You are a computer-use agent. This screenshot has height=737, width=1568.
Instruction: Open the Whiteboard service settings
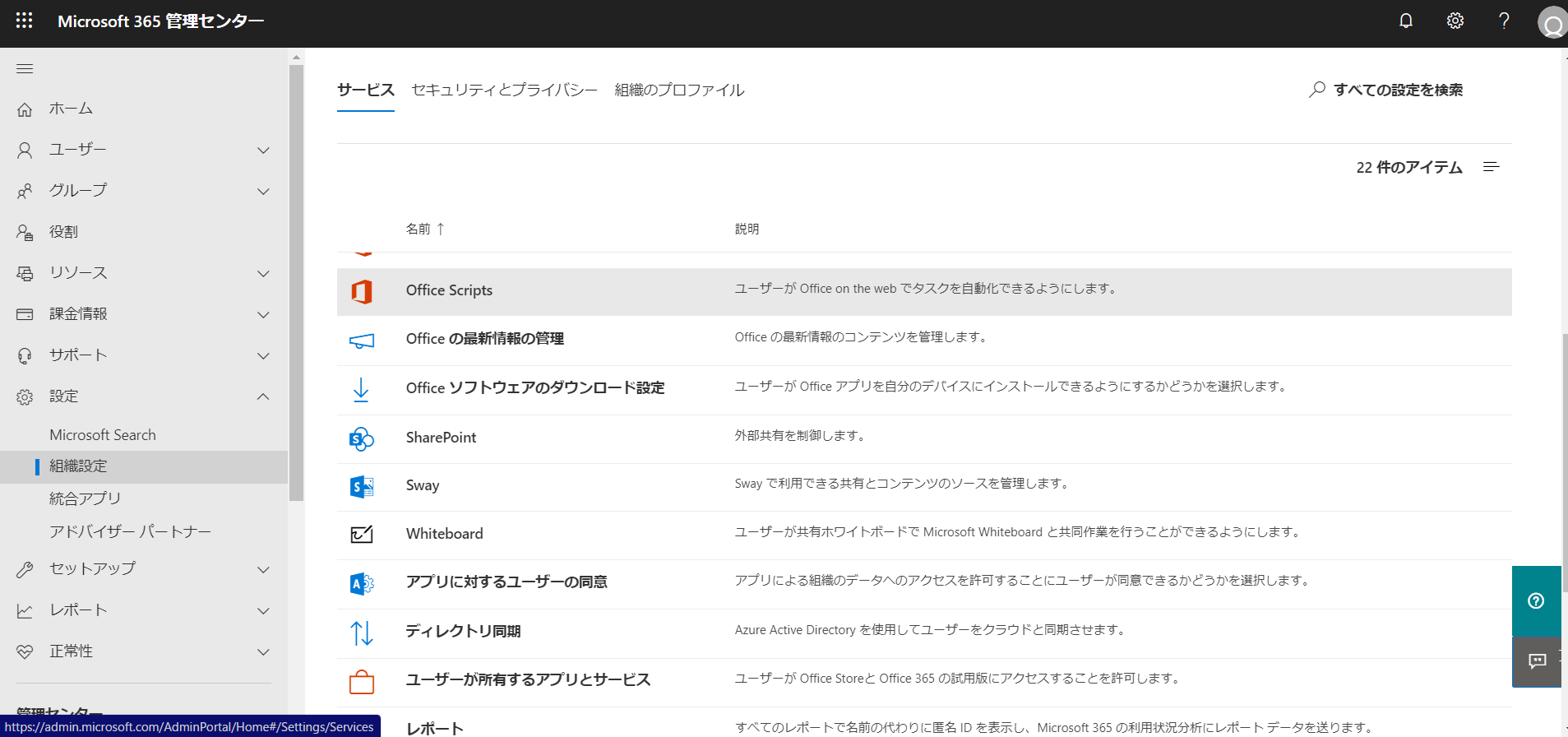coord(445,534)
